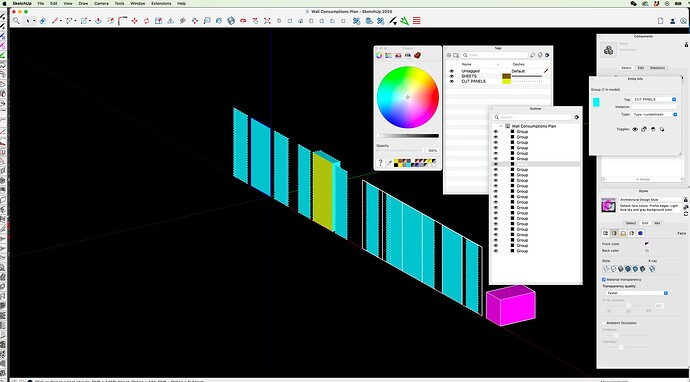
Task: Click the CUT PANELS yellow color swatch
Action: pos(506,81)
